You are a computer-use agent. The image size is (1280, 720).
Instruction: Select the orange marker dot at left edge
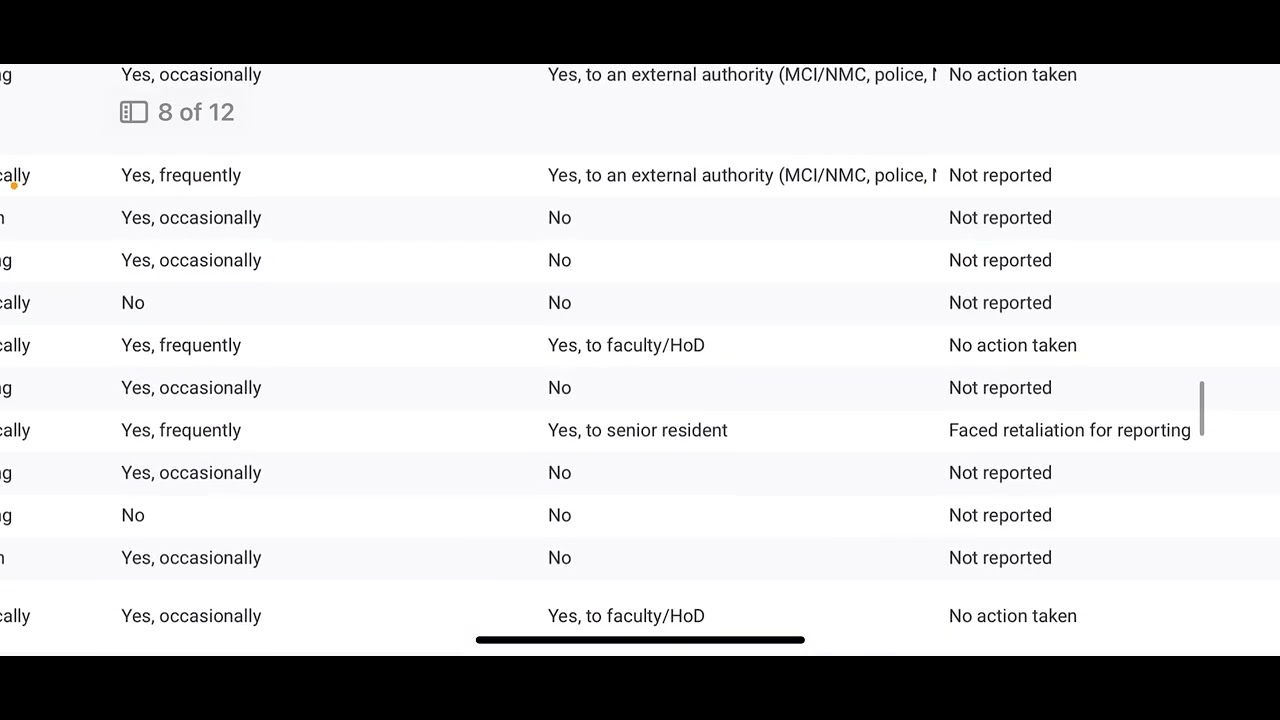[14, 185]
